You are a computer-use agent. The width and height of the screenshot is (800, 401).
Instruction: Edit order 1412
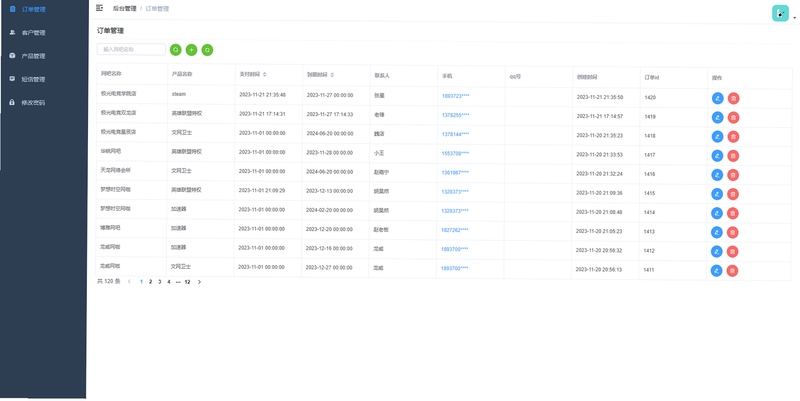pos(717,252)
